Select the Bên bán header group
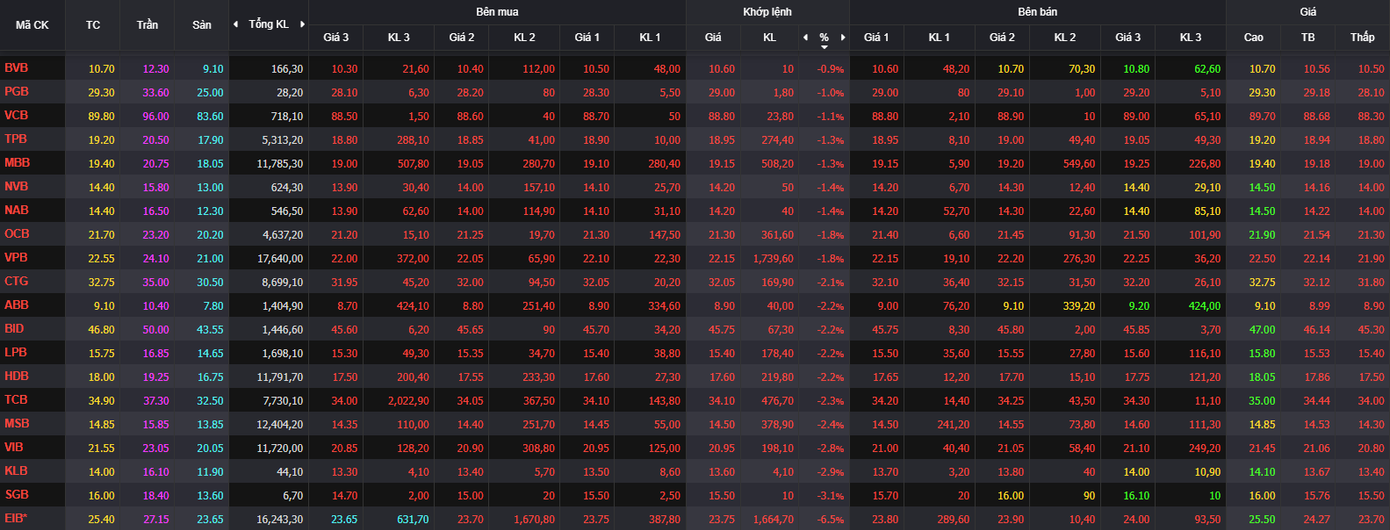 [x=1037, y=12]
